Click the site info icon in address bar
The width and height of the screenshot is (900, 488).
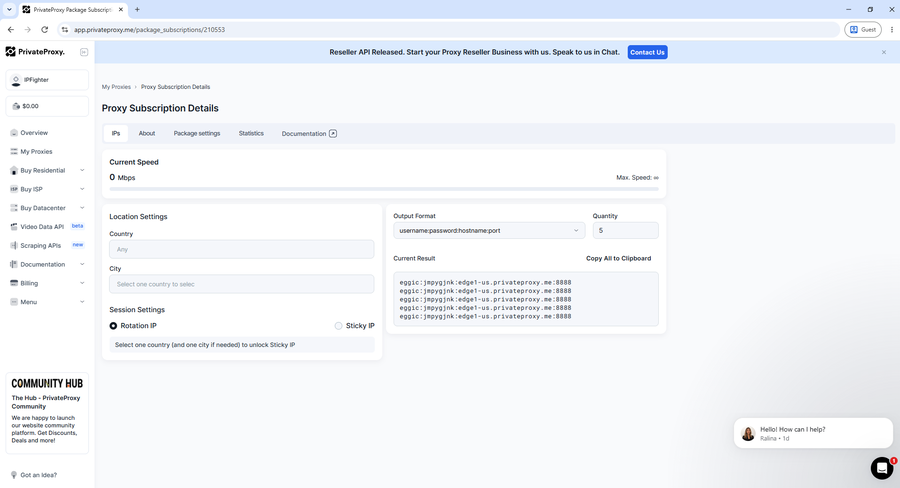[x=65, y=29]
